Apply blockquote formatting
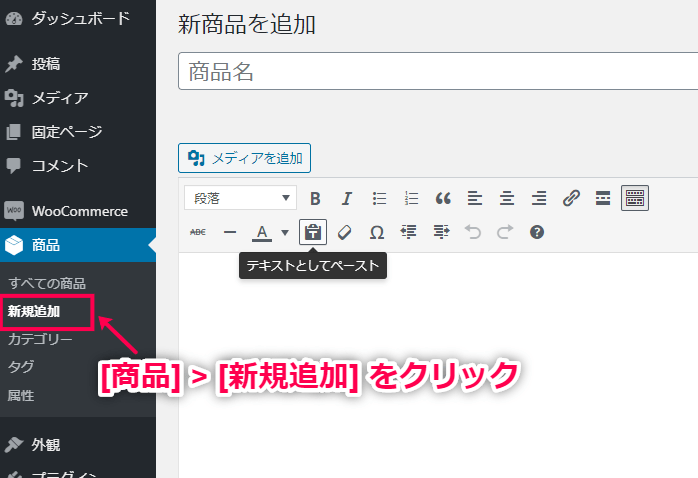698x478 pixels. pos(443,198)
